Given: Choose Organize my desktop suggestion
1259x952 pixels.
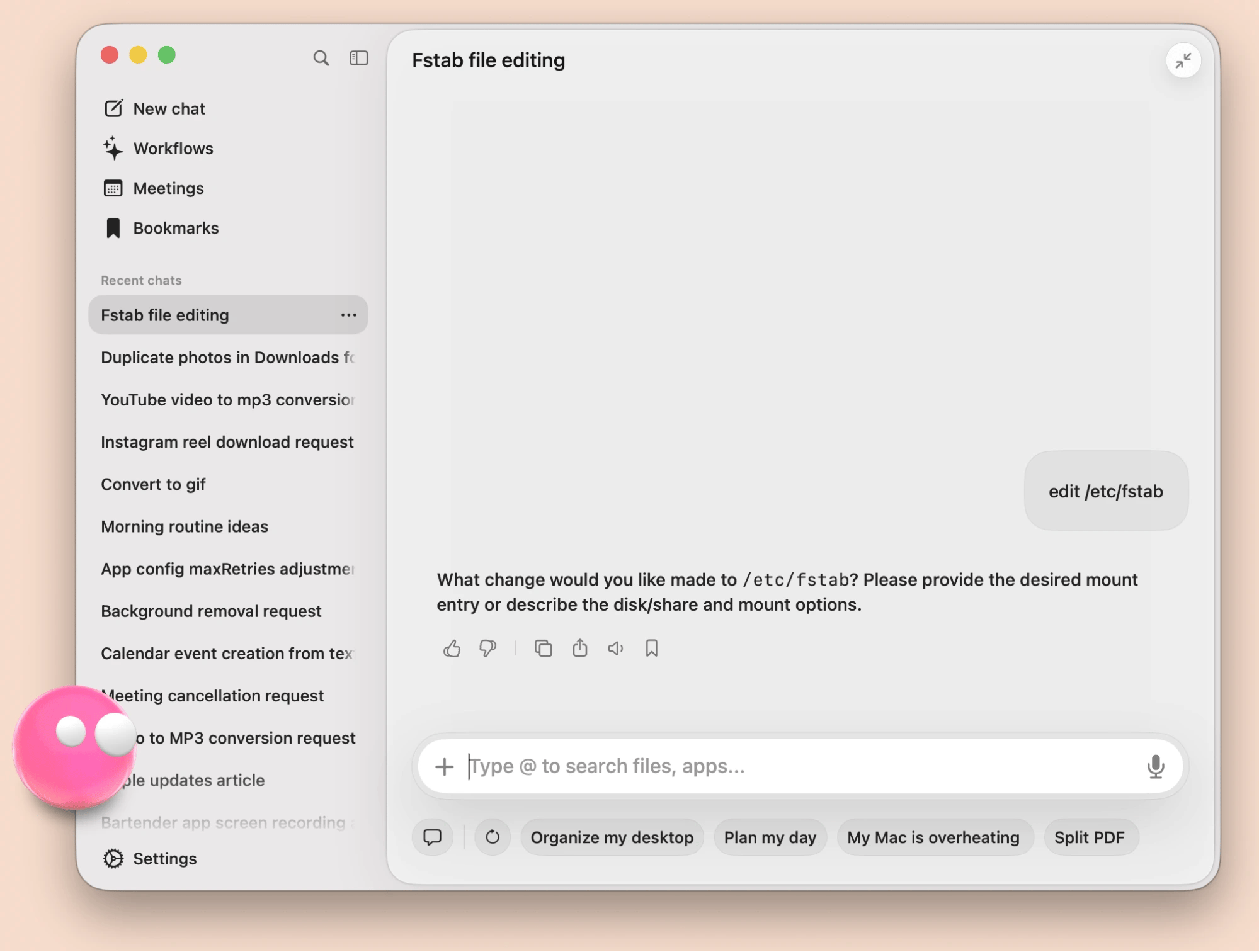Looking at the screenshot, I should pos(612,837).
